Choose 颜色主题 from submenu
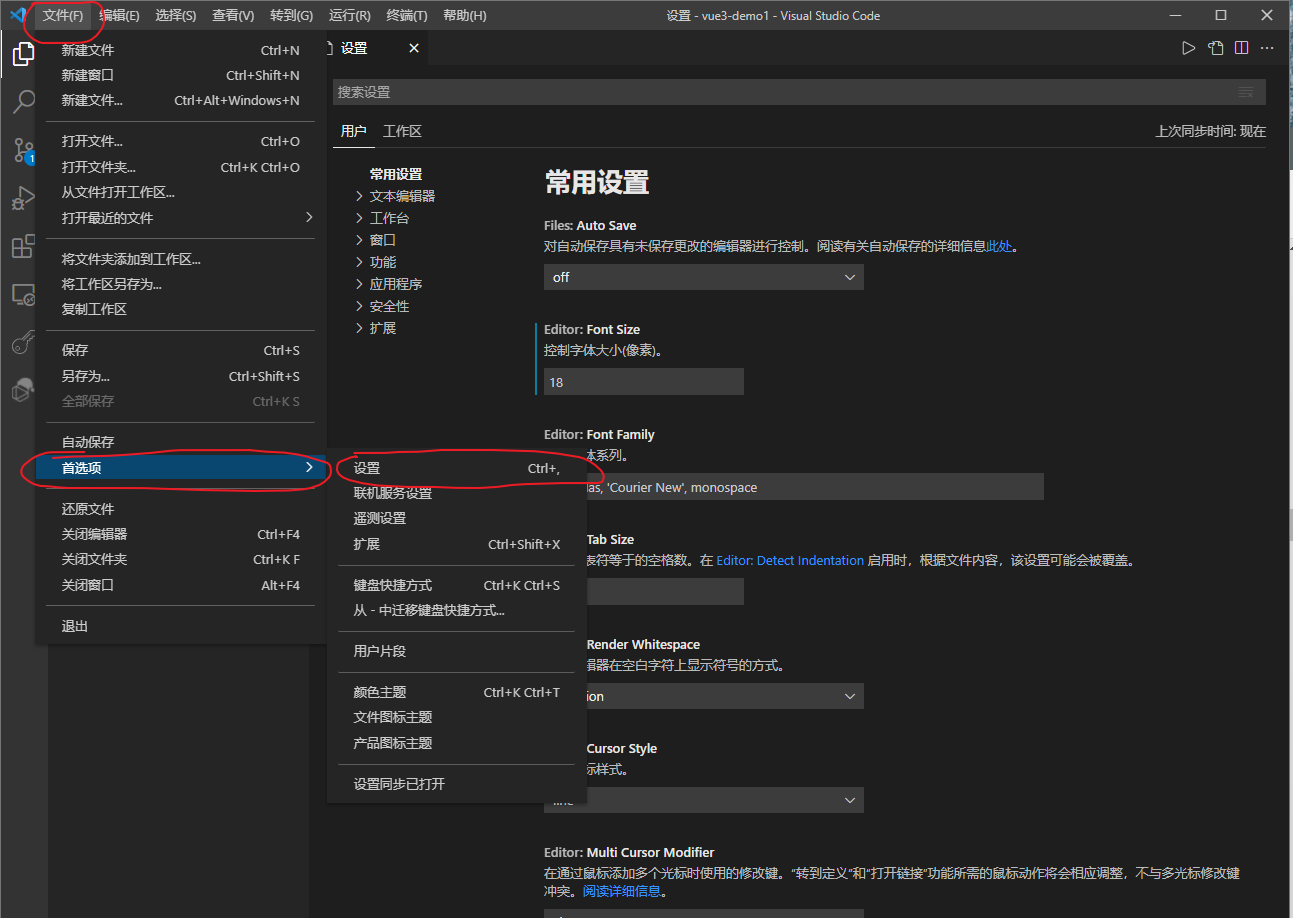The image size is (1293, 918). tap(457, 692)
